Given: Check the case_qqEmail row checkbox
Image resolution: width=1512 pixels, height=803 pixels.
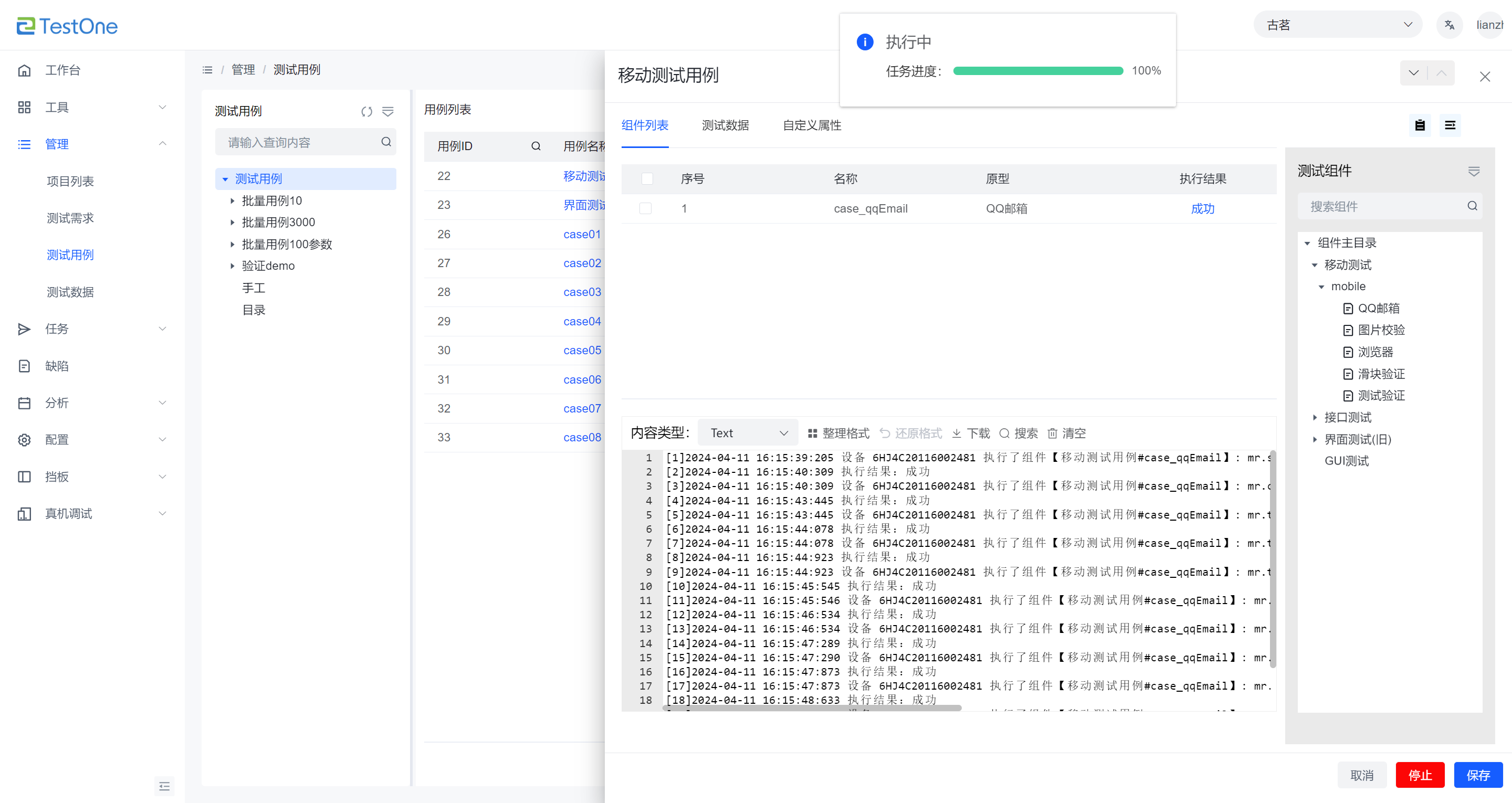Looking at the screenshot, I should tap(646, 208).
